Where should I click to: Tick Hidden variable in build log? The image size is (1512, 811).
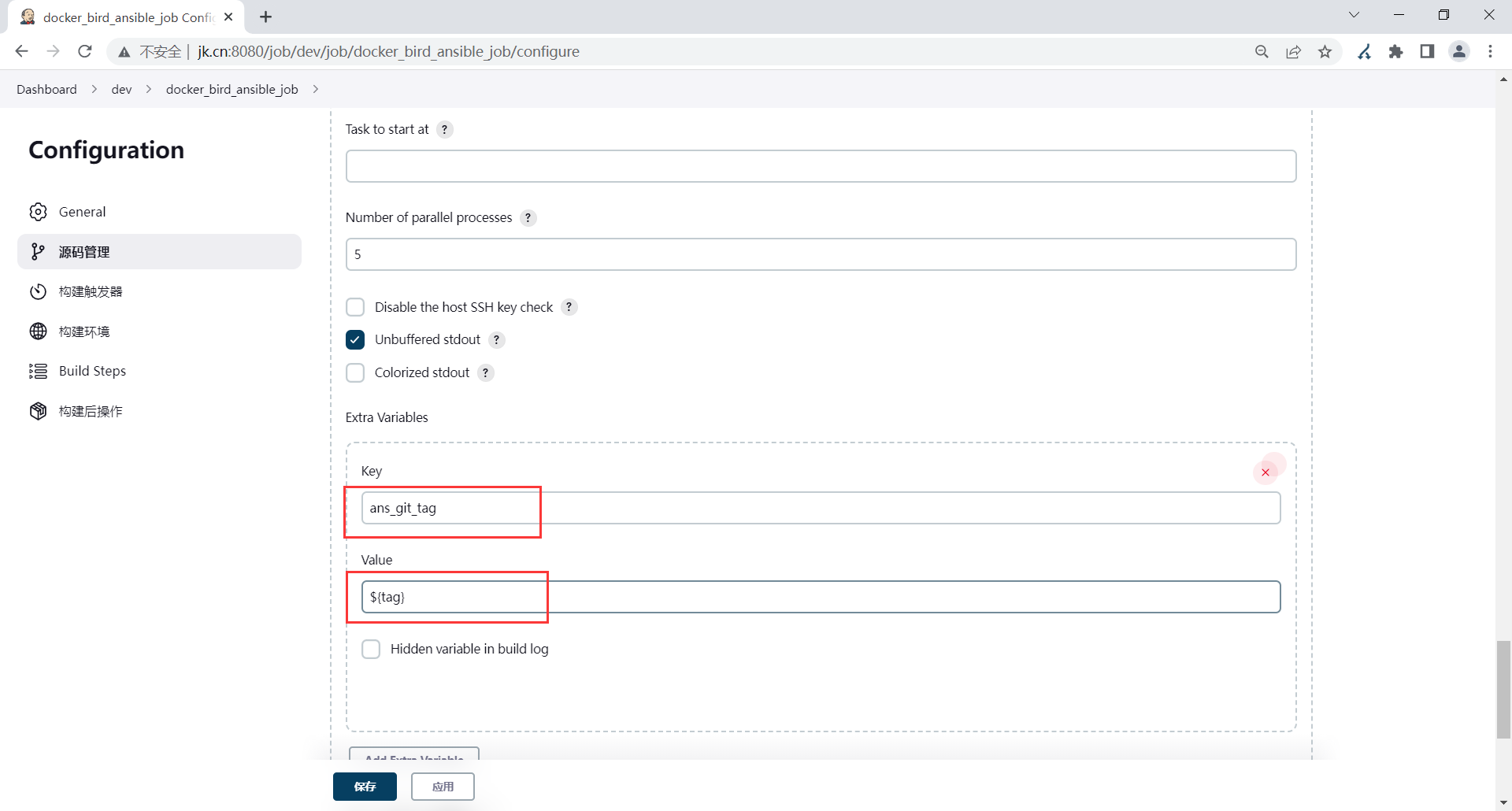point(371,650)
